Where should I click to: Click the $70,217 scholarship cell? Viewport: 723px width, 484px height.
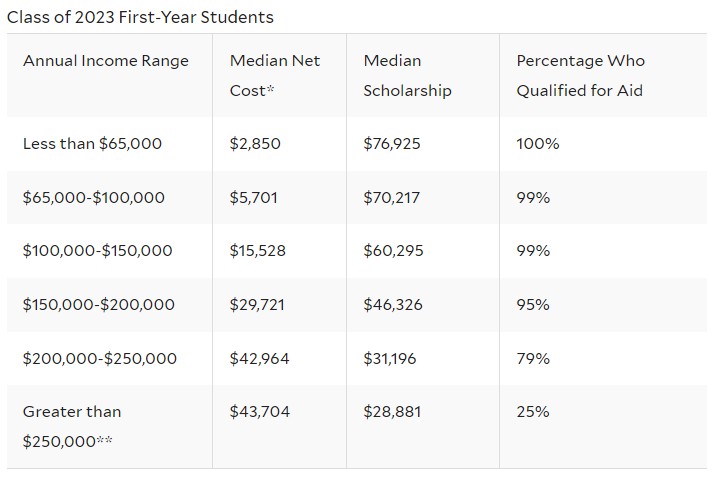point(392,198)
